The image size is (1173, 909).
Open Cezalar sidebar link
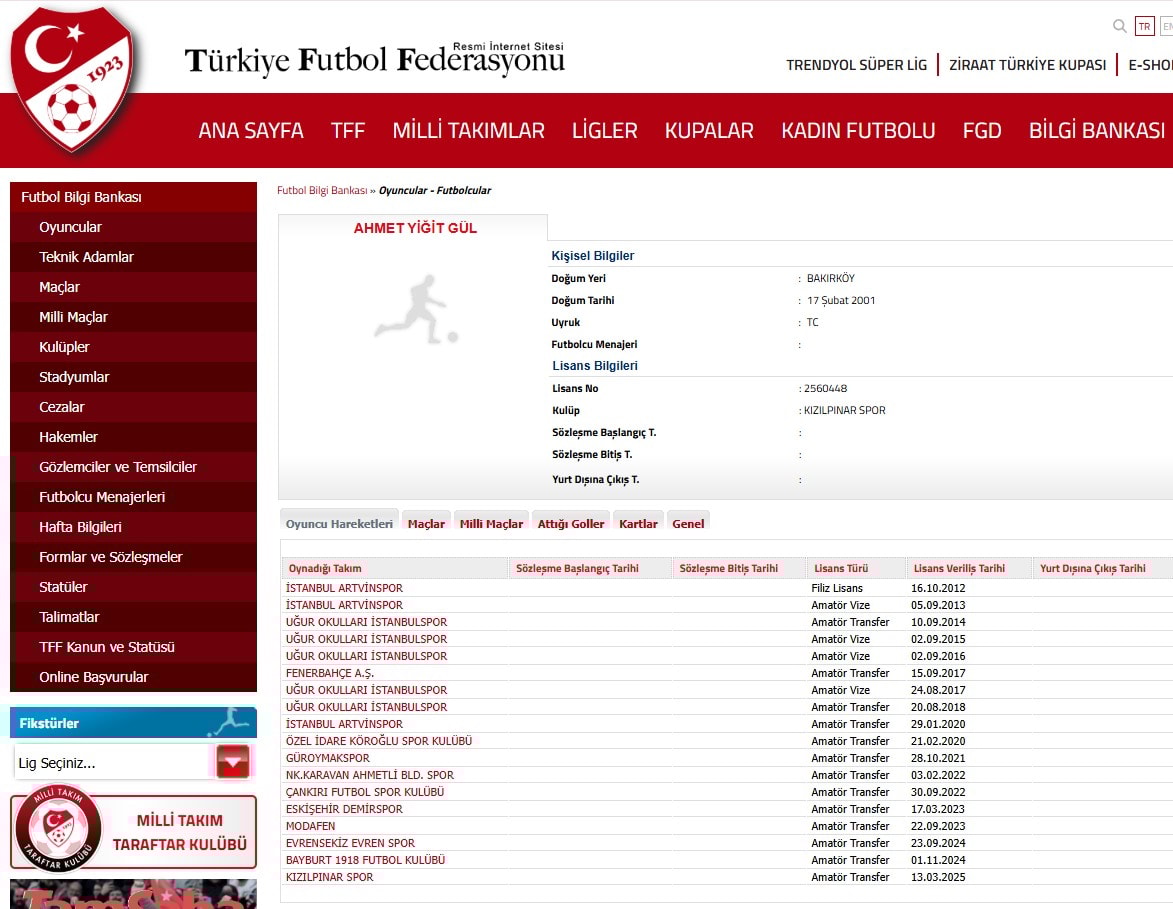pyautogui.click(x=133, y=407)
